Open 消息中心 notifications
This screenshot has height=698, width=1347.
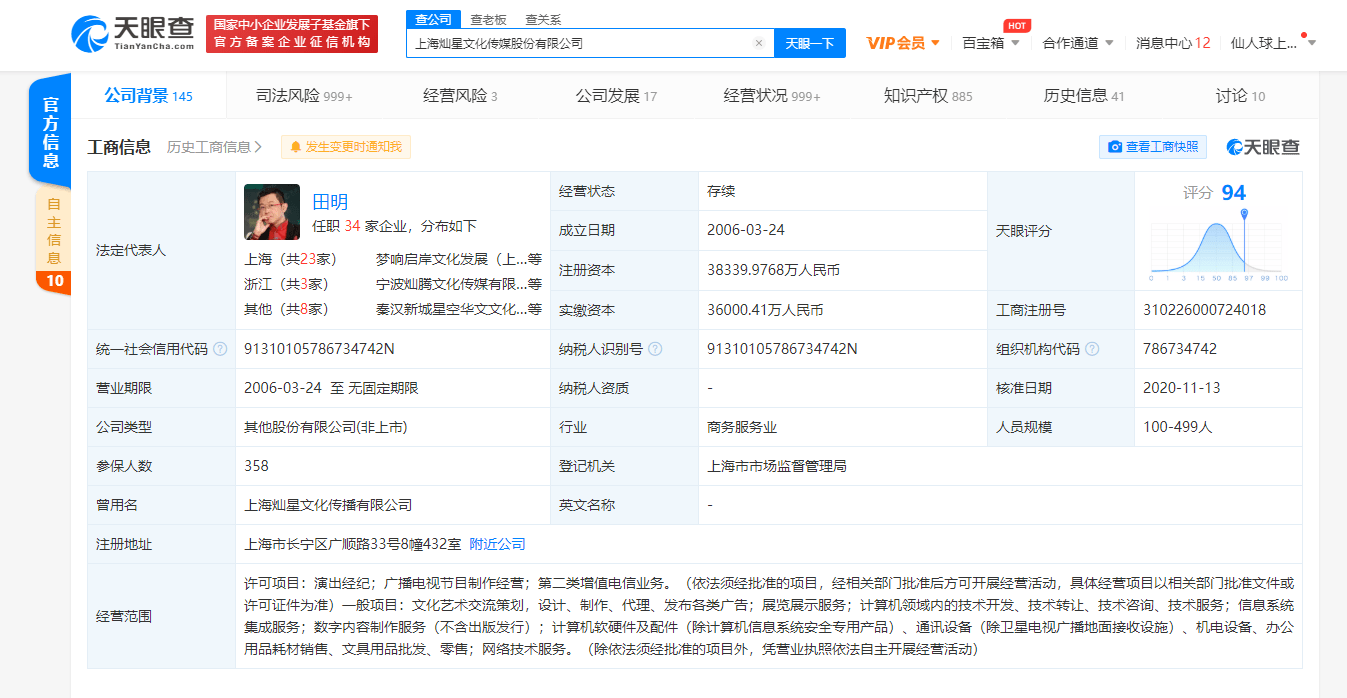[1173, 43]
